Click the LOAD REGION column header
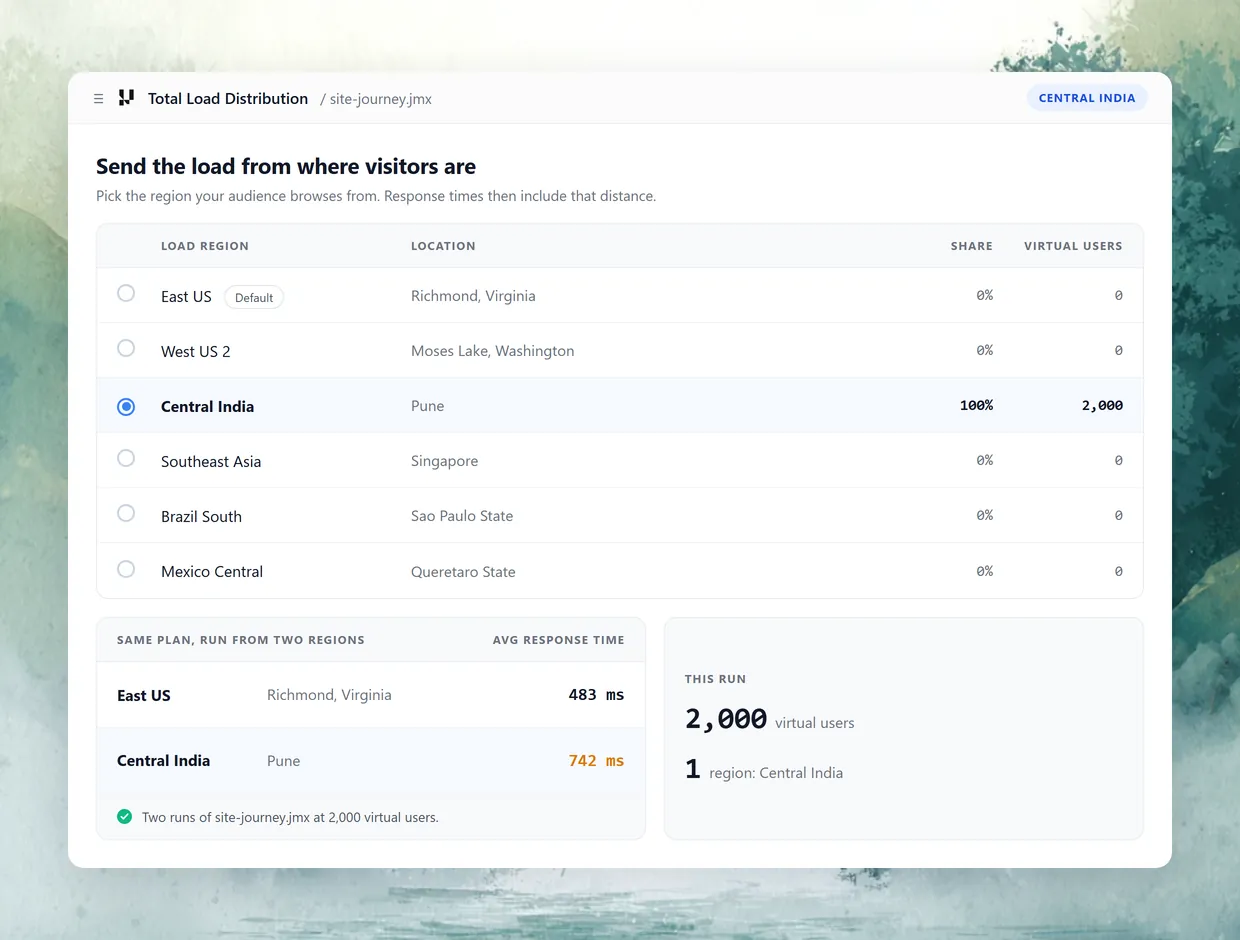The height and width of the screenshot is (940, 1240). (205, 246)
